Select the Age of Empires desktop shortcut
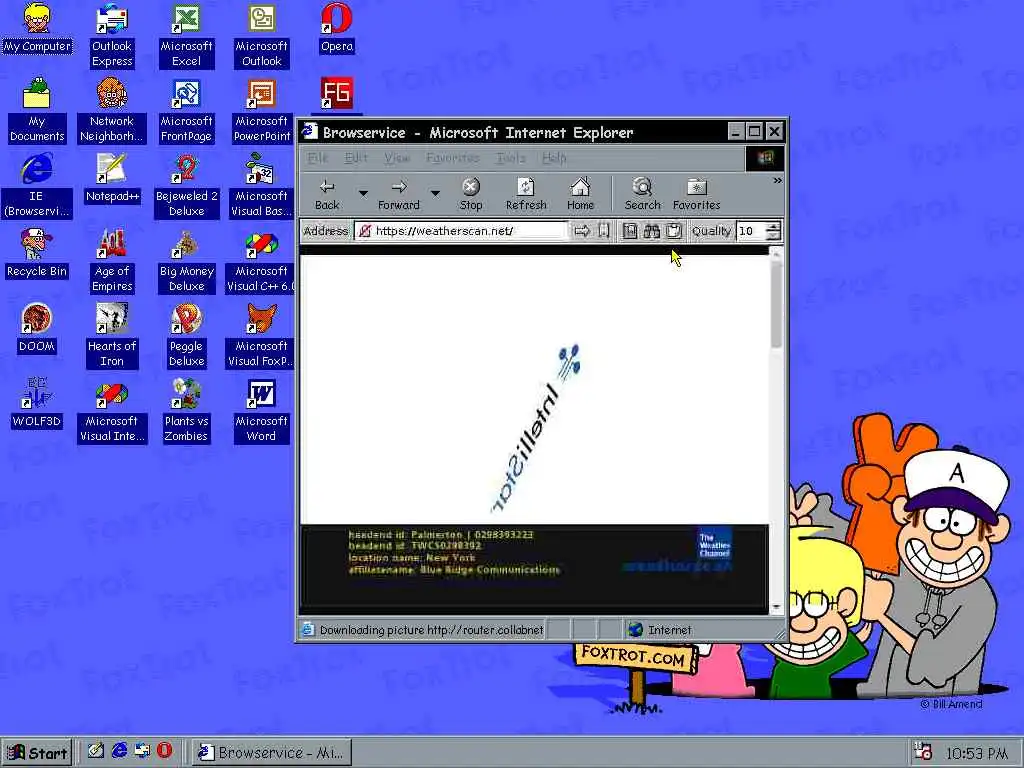Screen dimensions: 1024x768 click(112, 261)
